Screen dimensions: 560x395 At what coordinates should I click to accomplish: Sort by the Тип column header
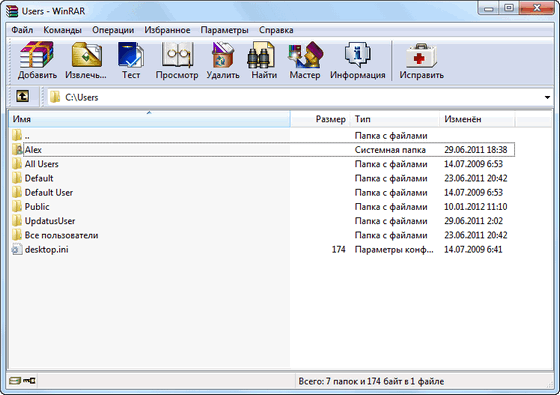(395, 119)
